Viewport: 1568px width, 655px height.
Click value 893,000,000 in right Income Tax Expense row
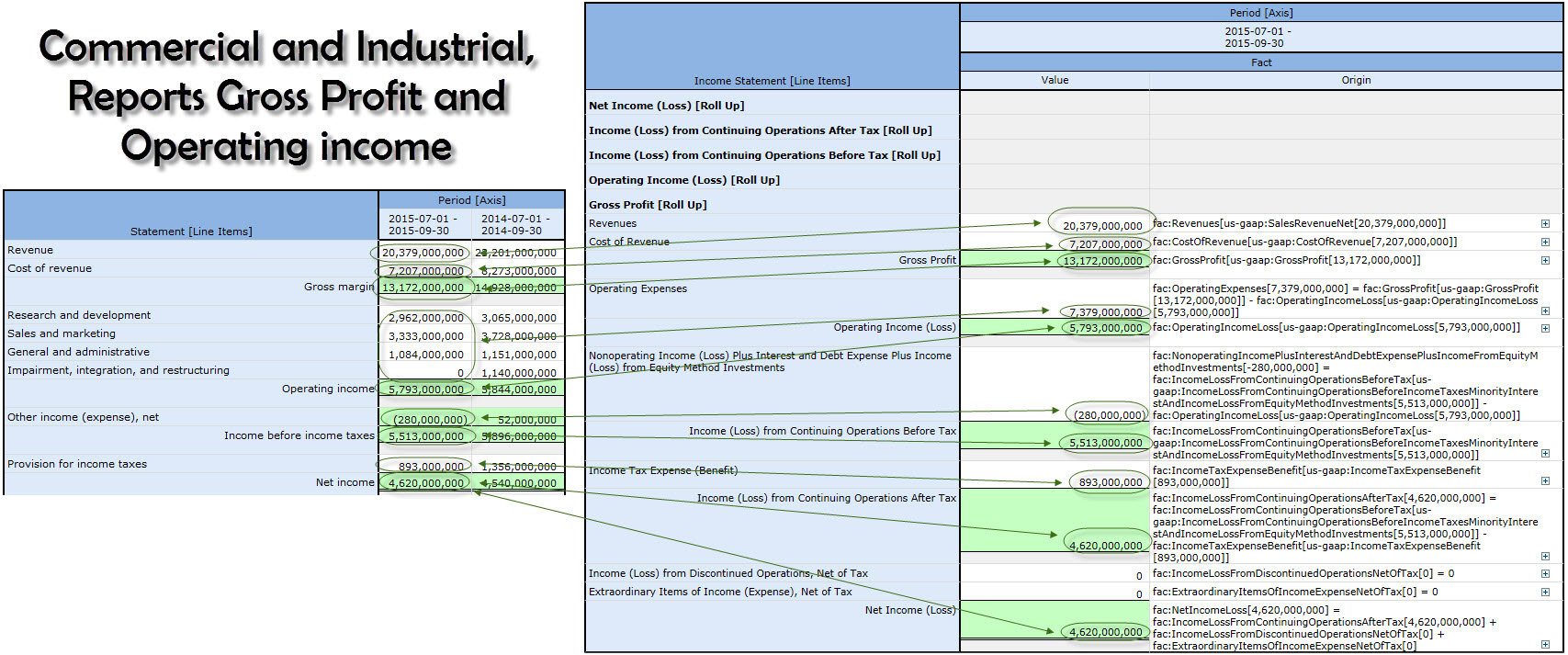click(x=1111, y=482)
